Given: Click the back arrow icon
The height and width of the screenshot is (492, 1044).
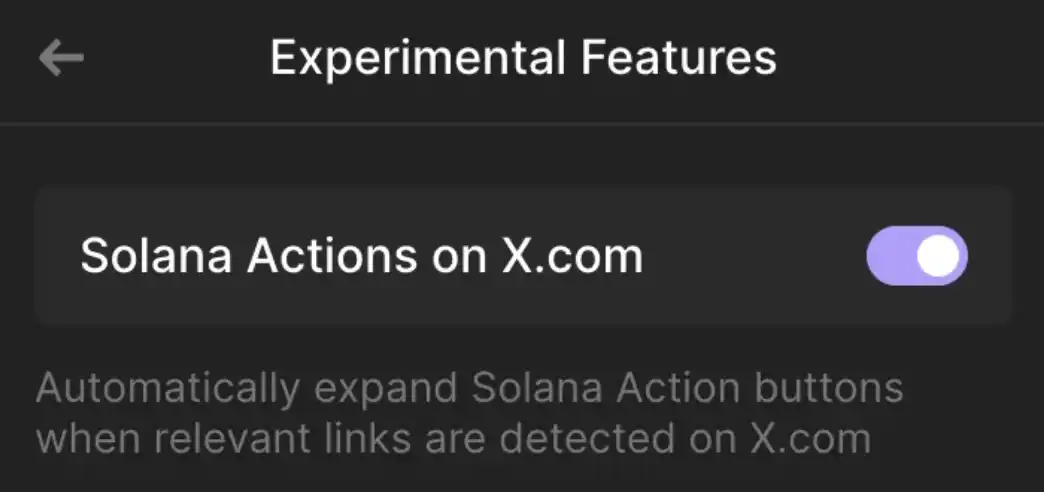Looking at the screenshot, I should tap(61, 58).
